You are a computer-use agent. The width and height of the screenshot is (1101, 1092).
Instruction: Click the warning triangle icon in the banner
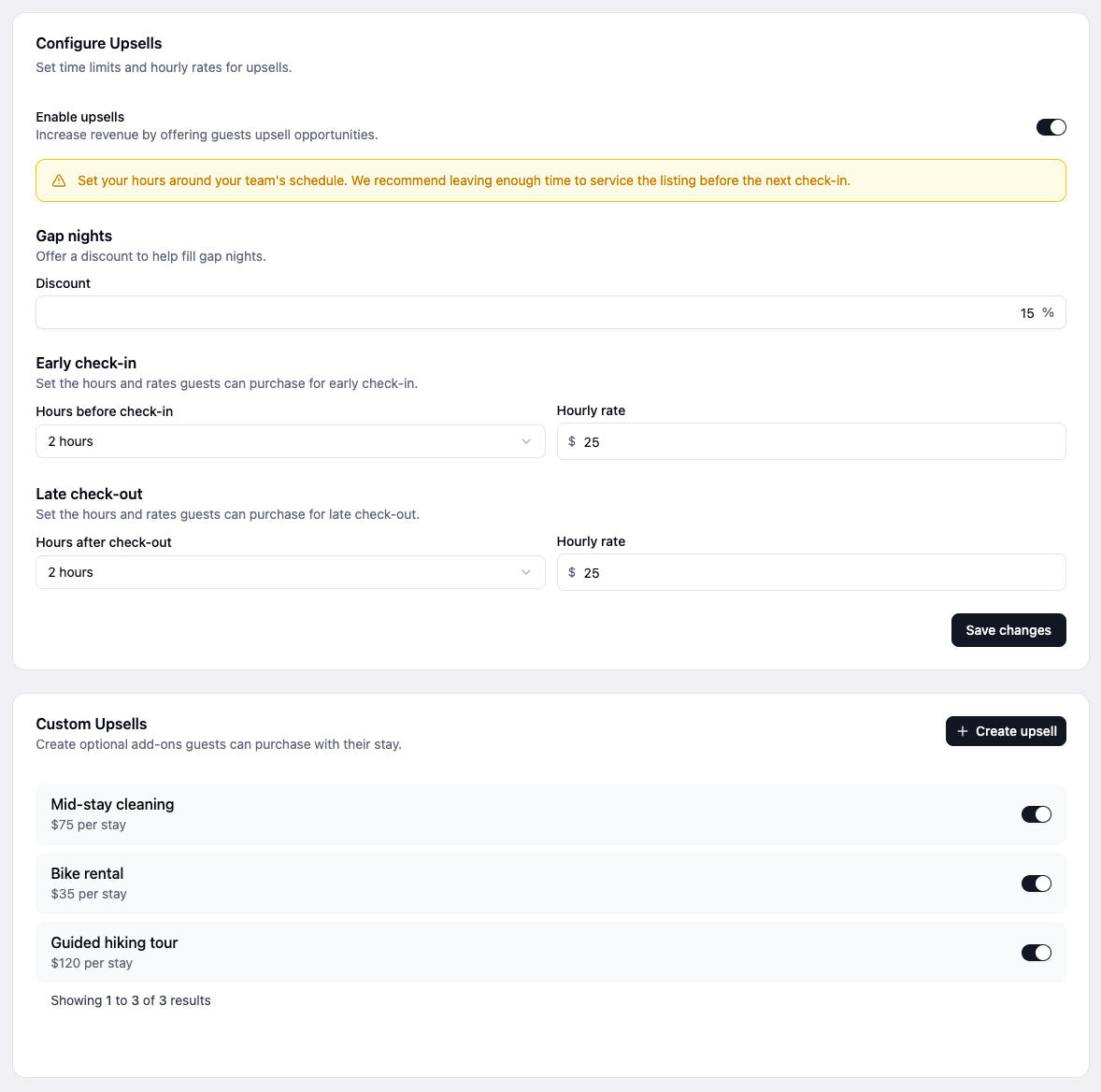point(59,180)
